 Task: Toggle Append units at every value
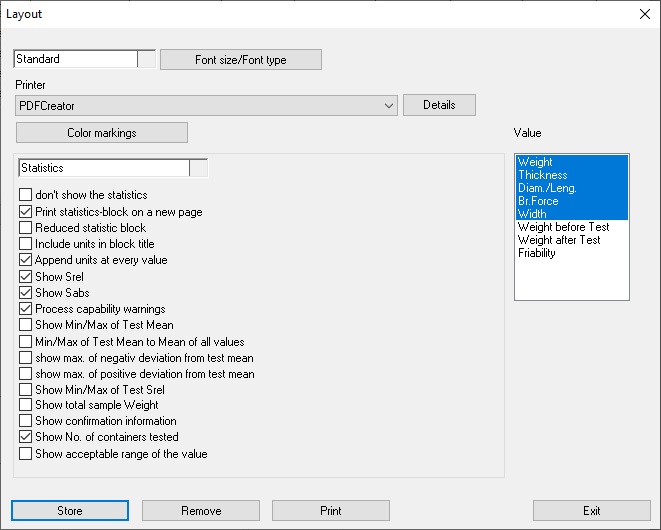click(26, 260)
